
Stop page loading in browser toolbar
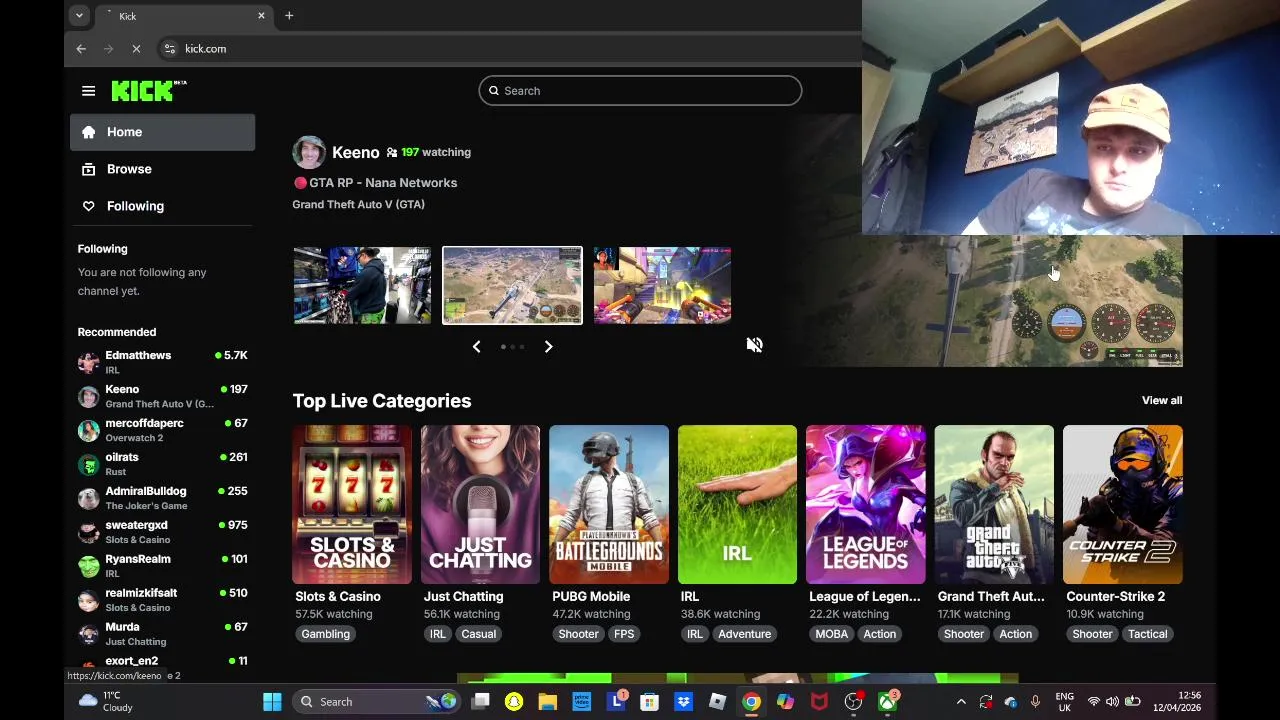[136, 48]
